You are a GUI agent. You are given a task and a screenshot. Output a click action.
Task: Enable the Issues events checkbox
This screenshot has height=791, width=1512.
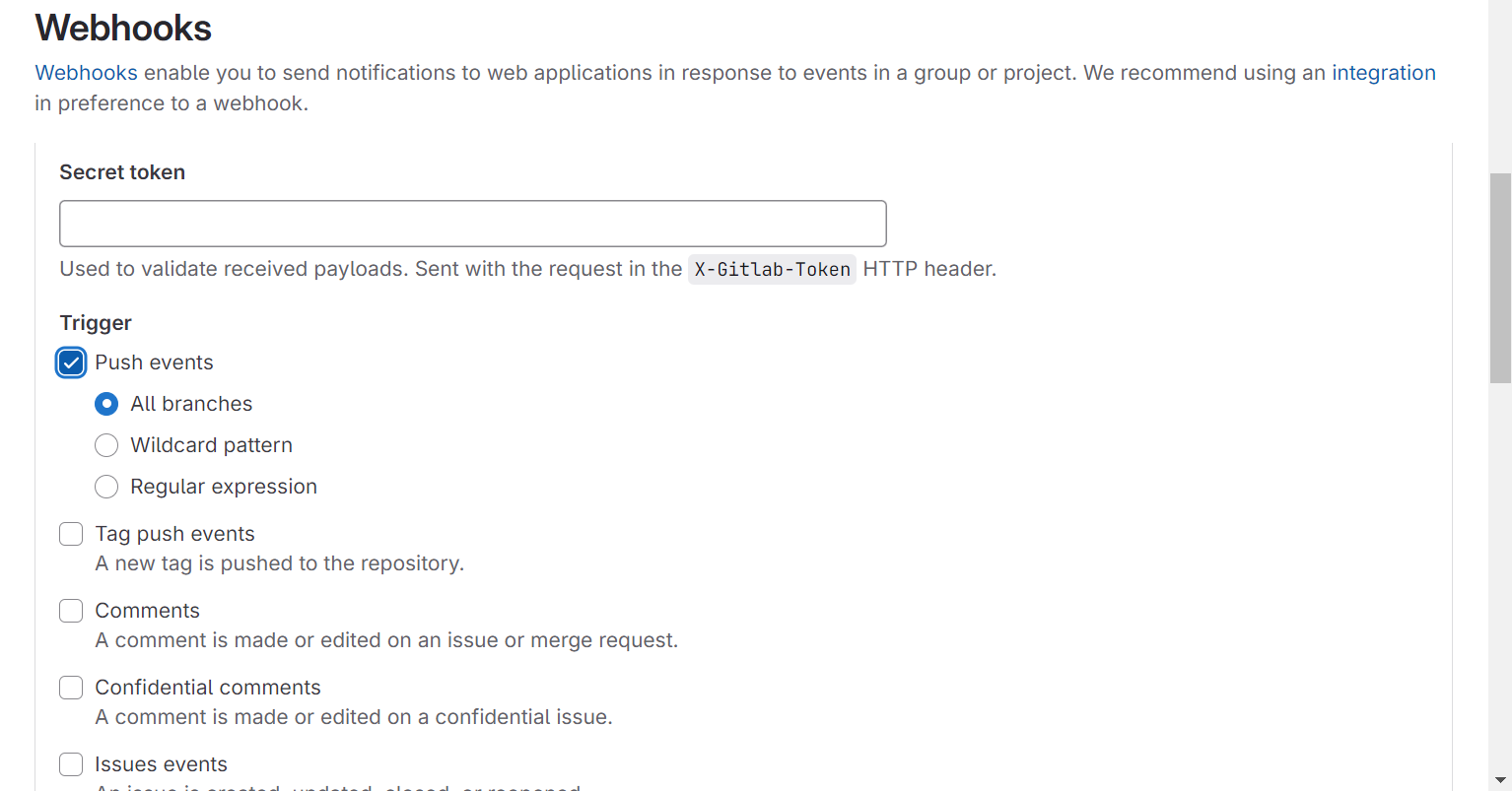point(71,764)
